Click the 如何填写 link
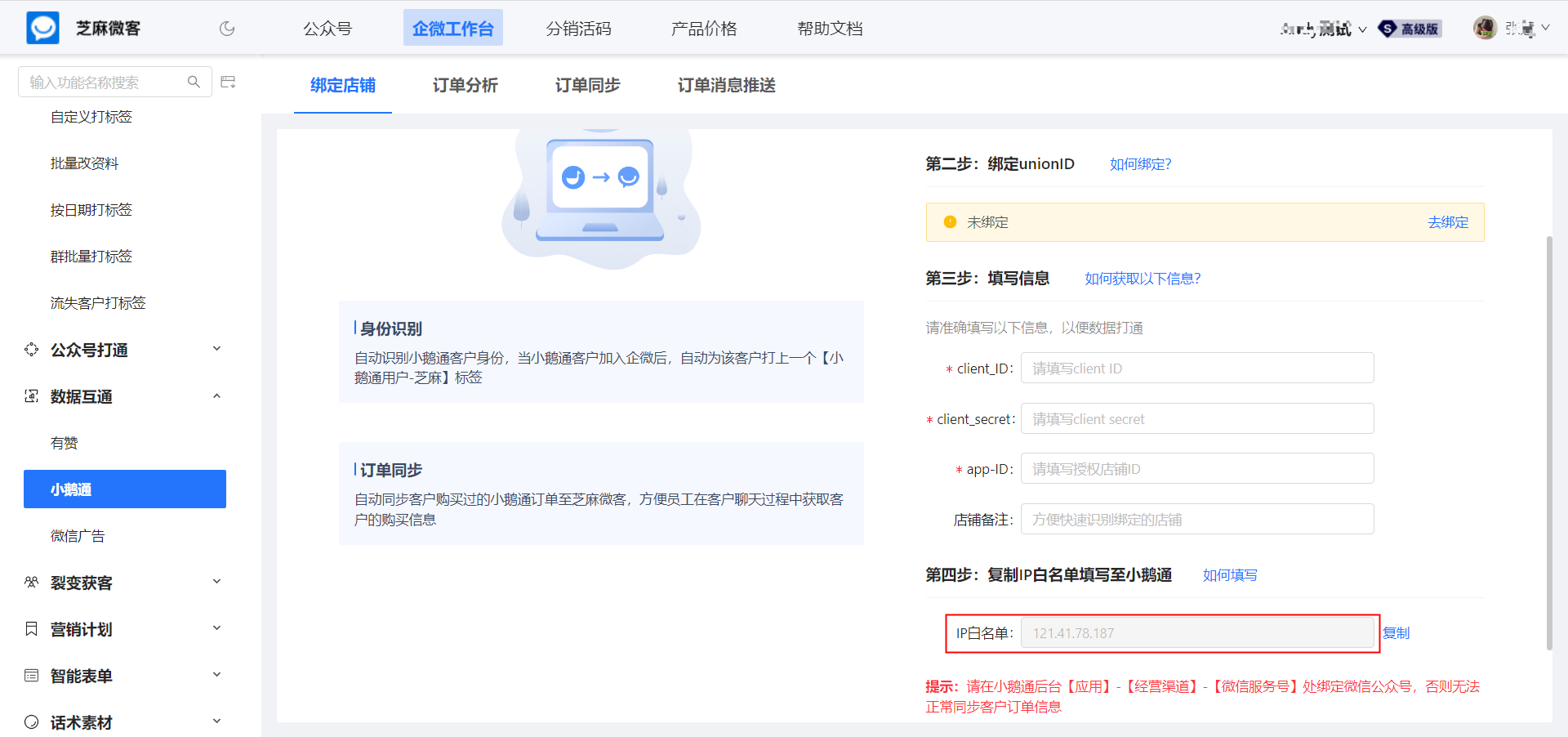 (x=1230, y=575)
